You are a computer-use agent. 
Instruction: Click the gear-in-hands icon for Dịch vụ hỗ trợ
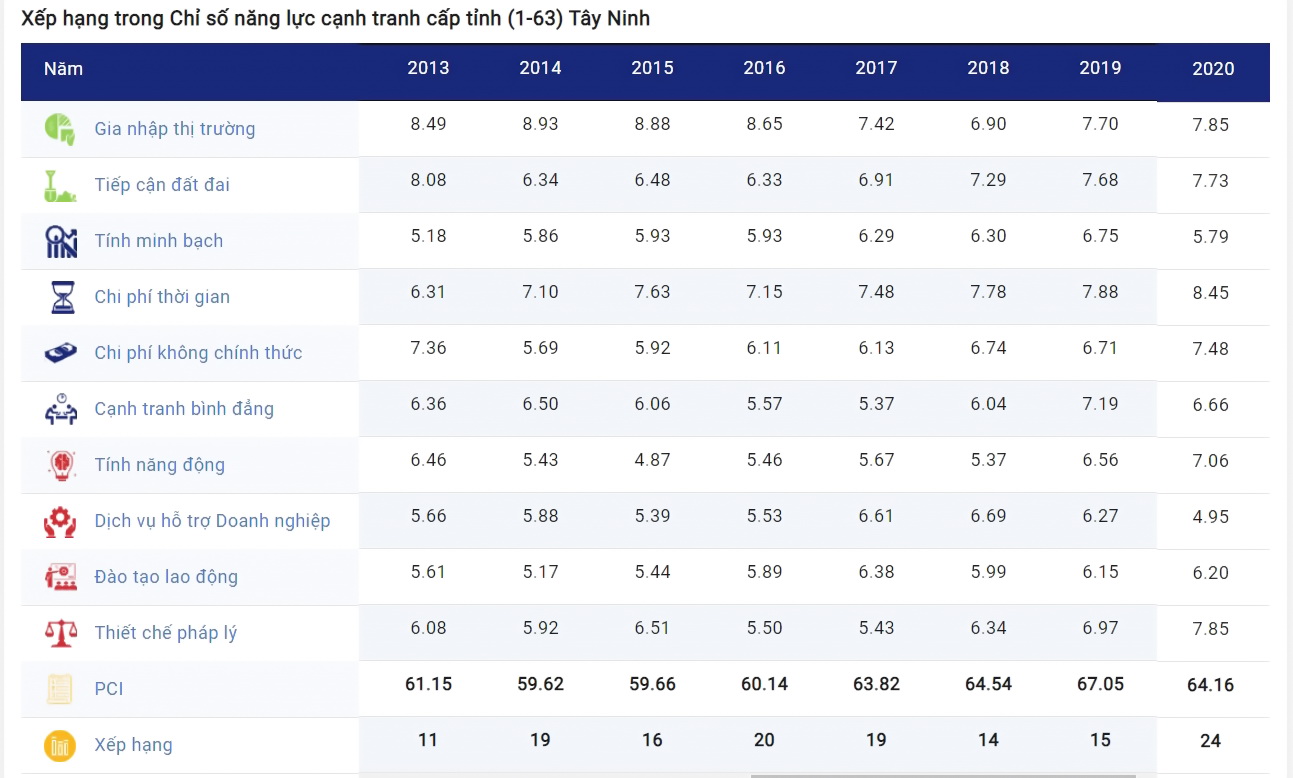tap(60, 521)
